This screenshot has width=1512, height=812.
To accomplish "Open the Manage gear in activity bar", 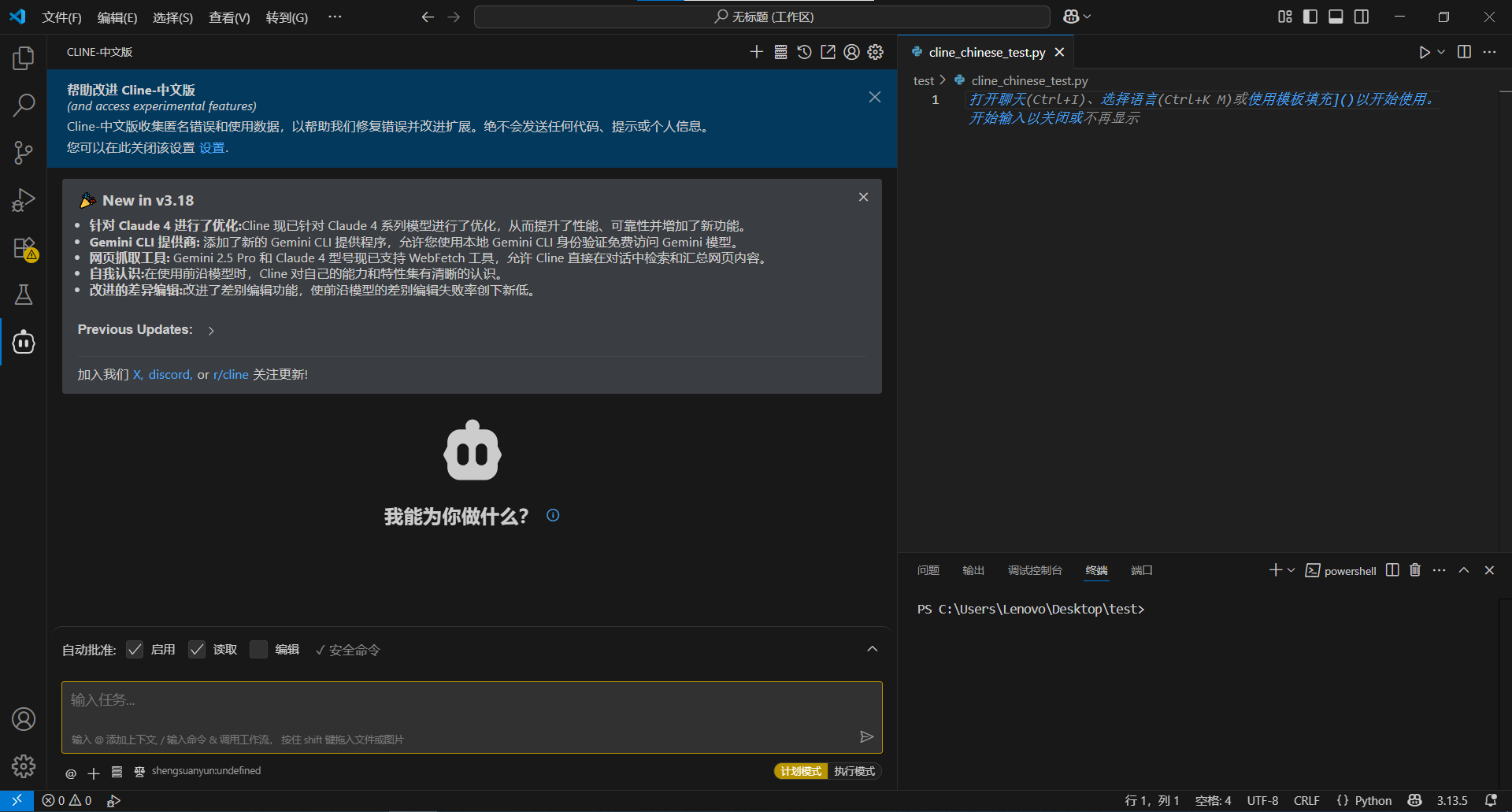I will pos(24,766).
